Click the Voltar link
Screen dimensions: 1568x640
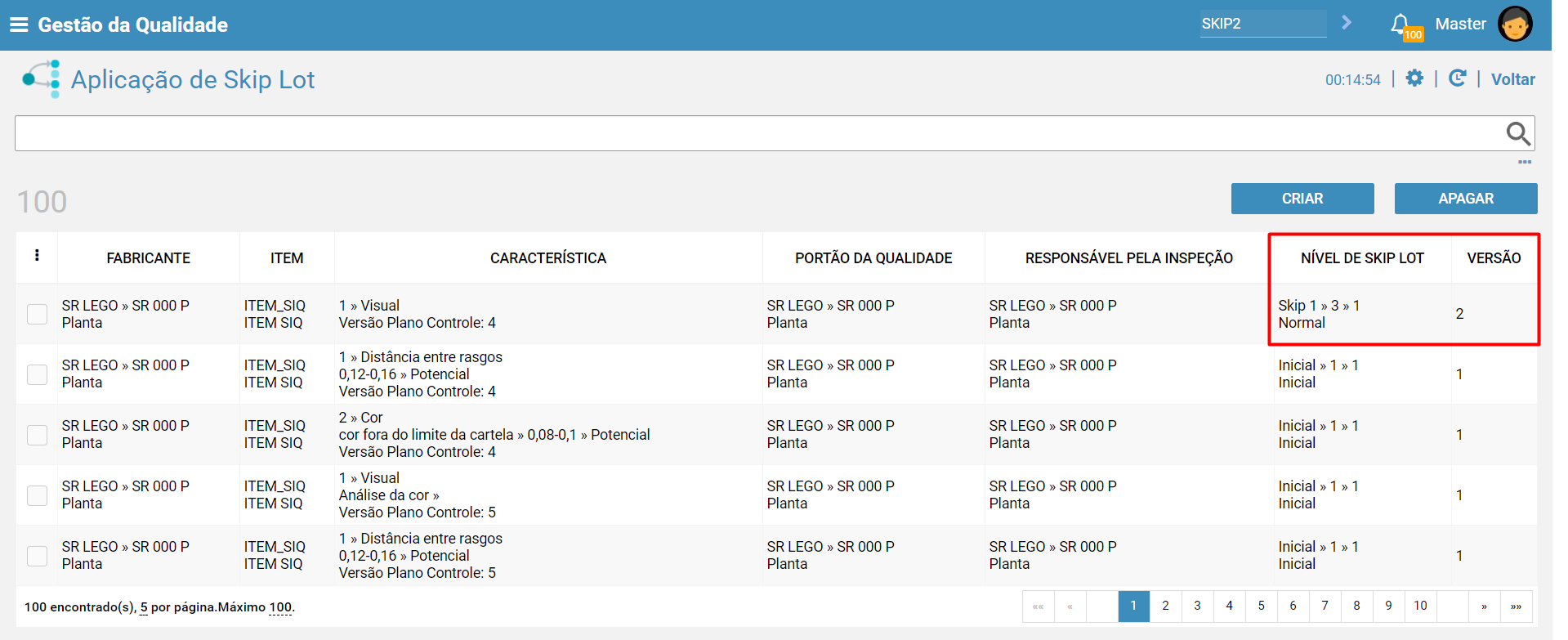click(x=1512, y=79)
